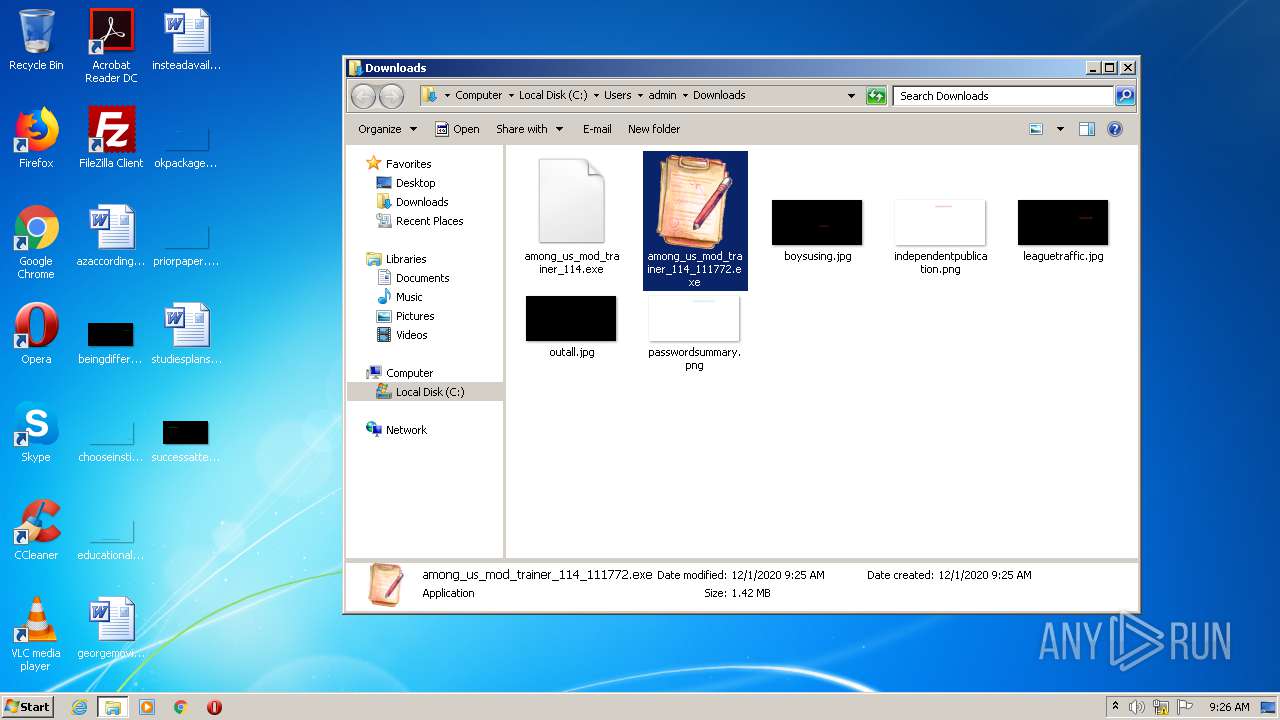This screenshot has width=1280, height=720.
Task: Open the Windows Start menu
Action: tap(28, 707)
